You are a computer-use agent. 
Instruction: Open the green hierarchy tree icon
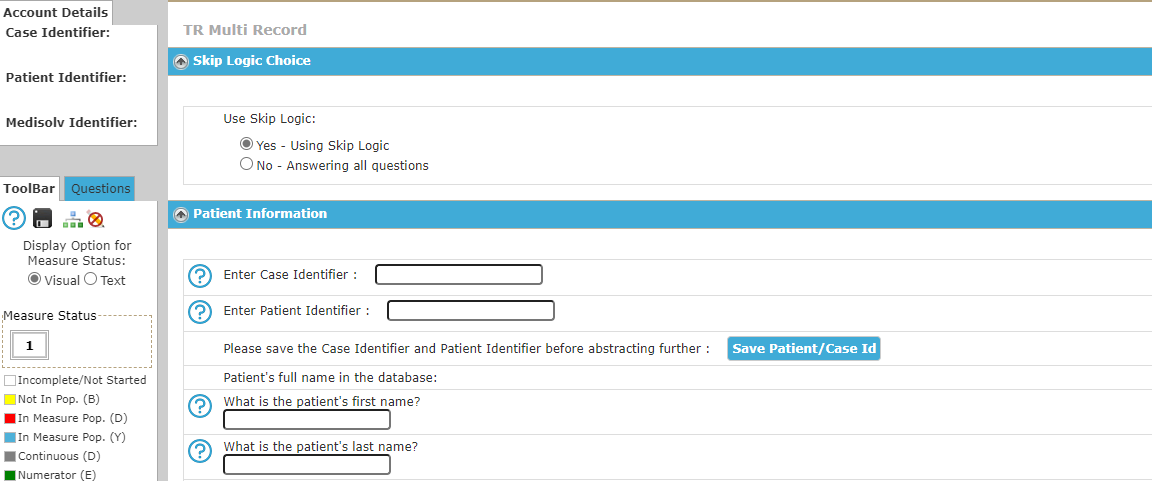pos(73,219)
